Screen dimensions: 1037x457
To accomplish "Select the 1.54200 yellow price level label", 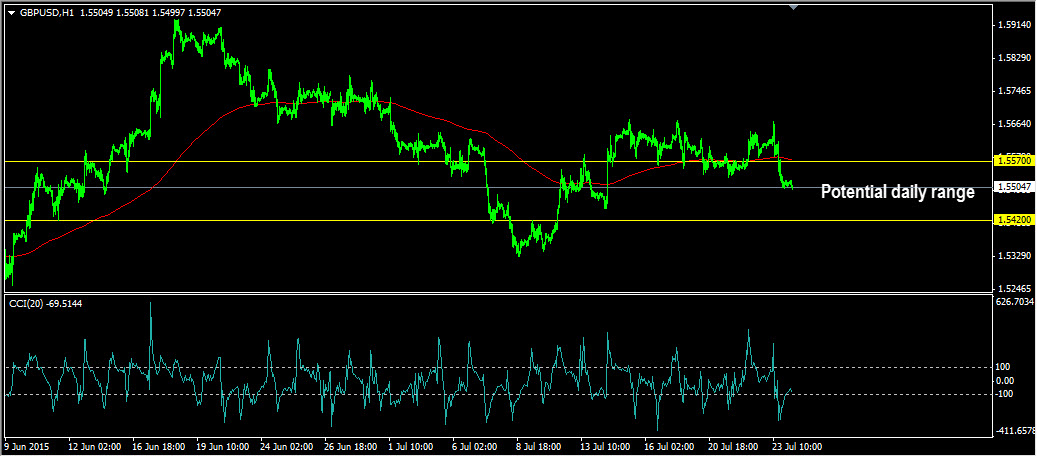I will [1014, 220].
